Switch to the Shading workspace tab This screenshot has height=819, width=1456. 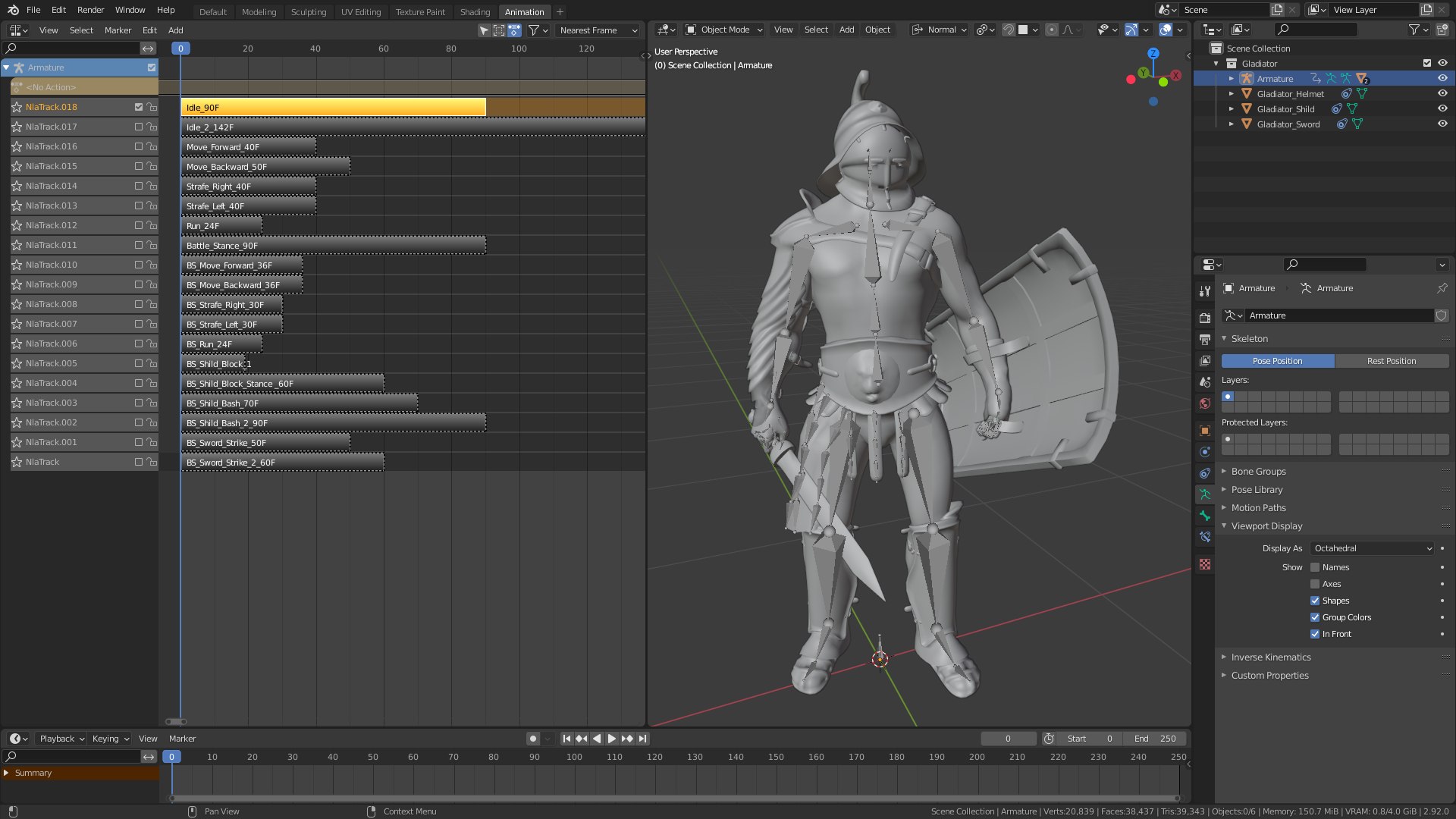point(475,12)
